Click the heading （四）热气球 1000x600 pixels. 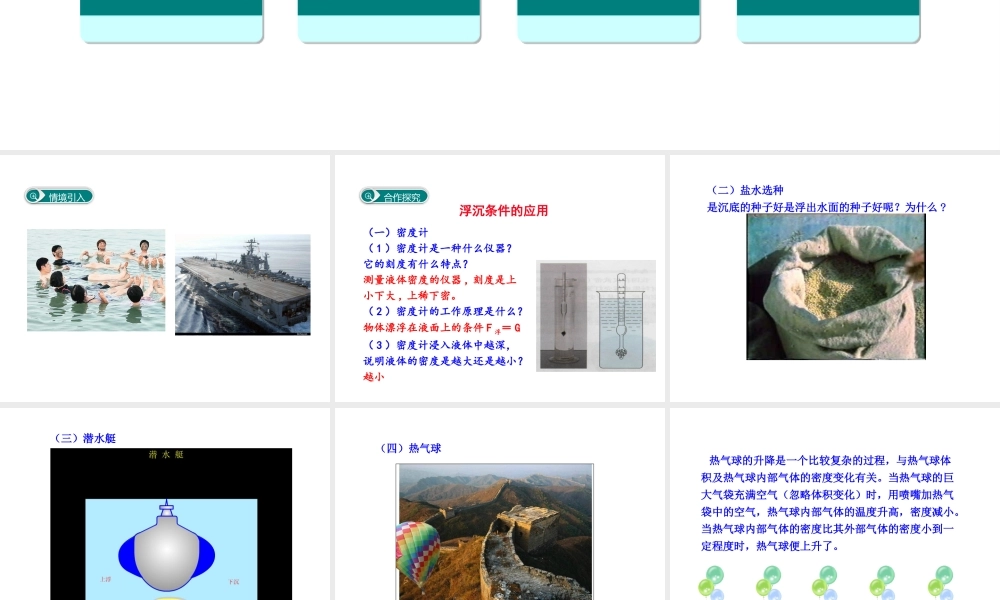tap(409, 448)
